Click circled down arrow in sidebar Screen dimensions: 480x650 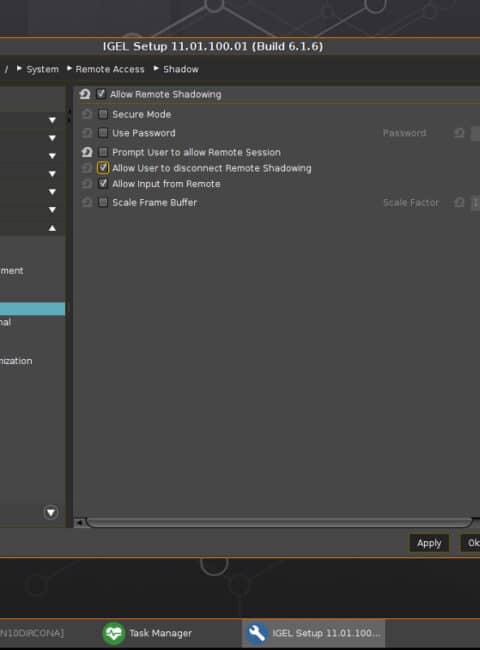point(51,512)
